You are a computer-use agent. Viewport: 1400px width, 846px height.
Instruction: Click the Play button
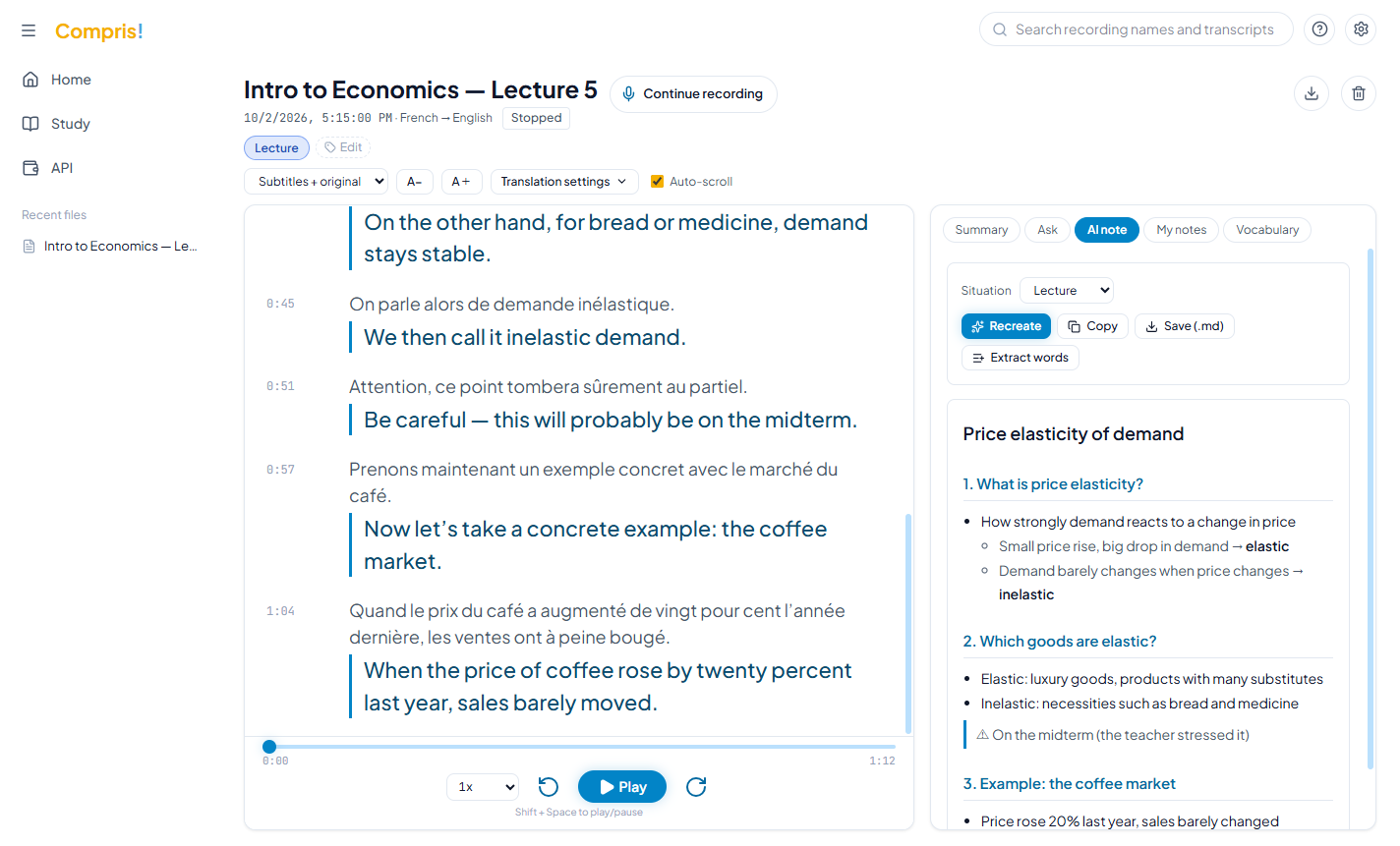(622, 787)
